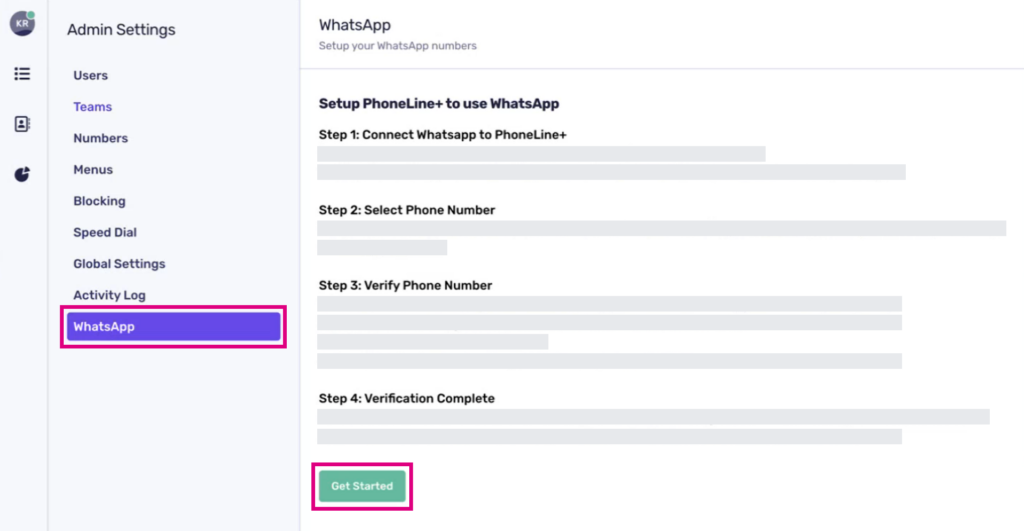Click the Step 4 Verification Complete heading
The width and height of the screenshot is (1024, 531).
coord(406,398)
